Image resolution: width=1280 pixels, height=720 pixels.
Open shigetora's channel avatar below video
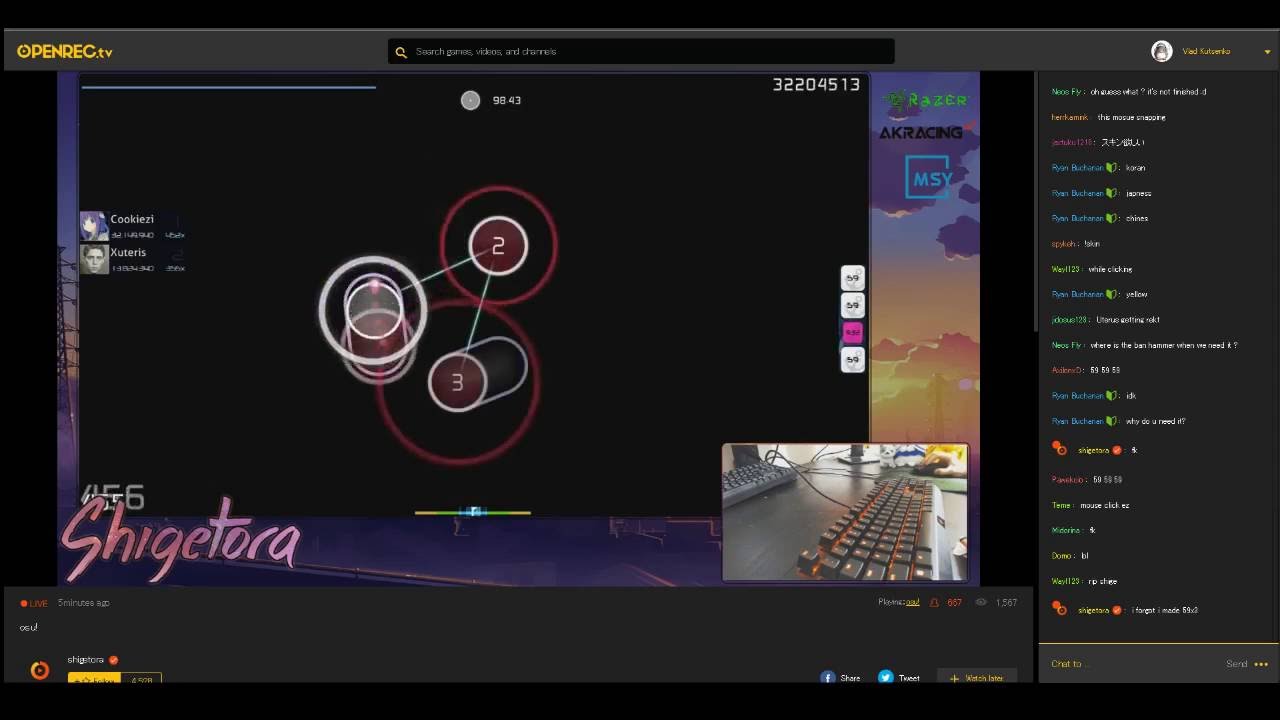(x=40, y=670)
